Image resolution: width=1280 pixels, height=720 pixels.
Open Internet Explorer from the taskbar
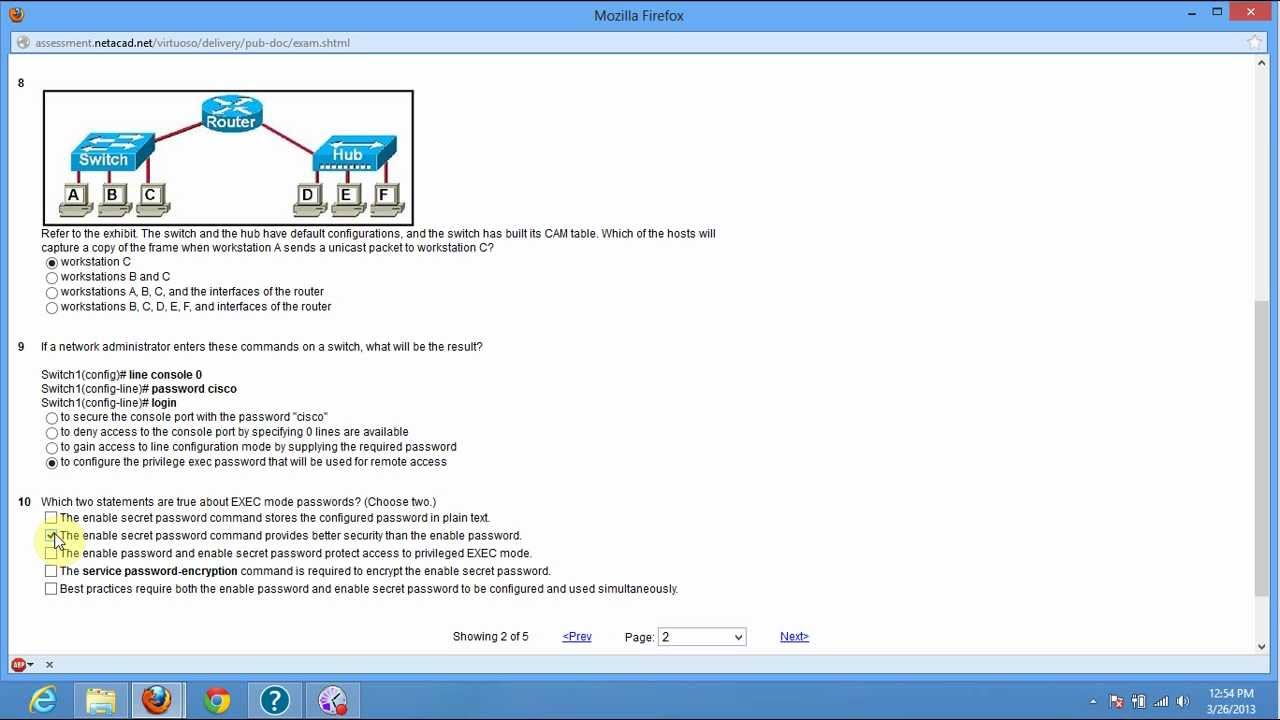43,700
